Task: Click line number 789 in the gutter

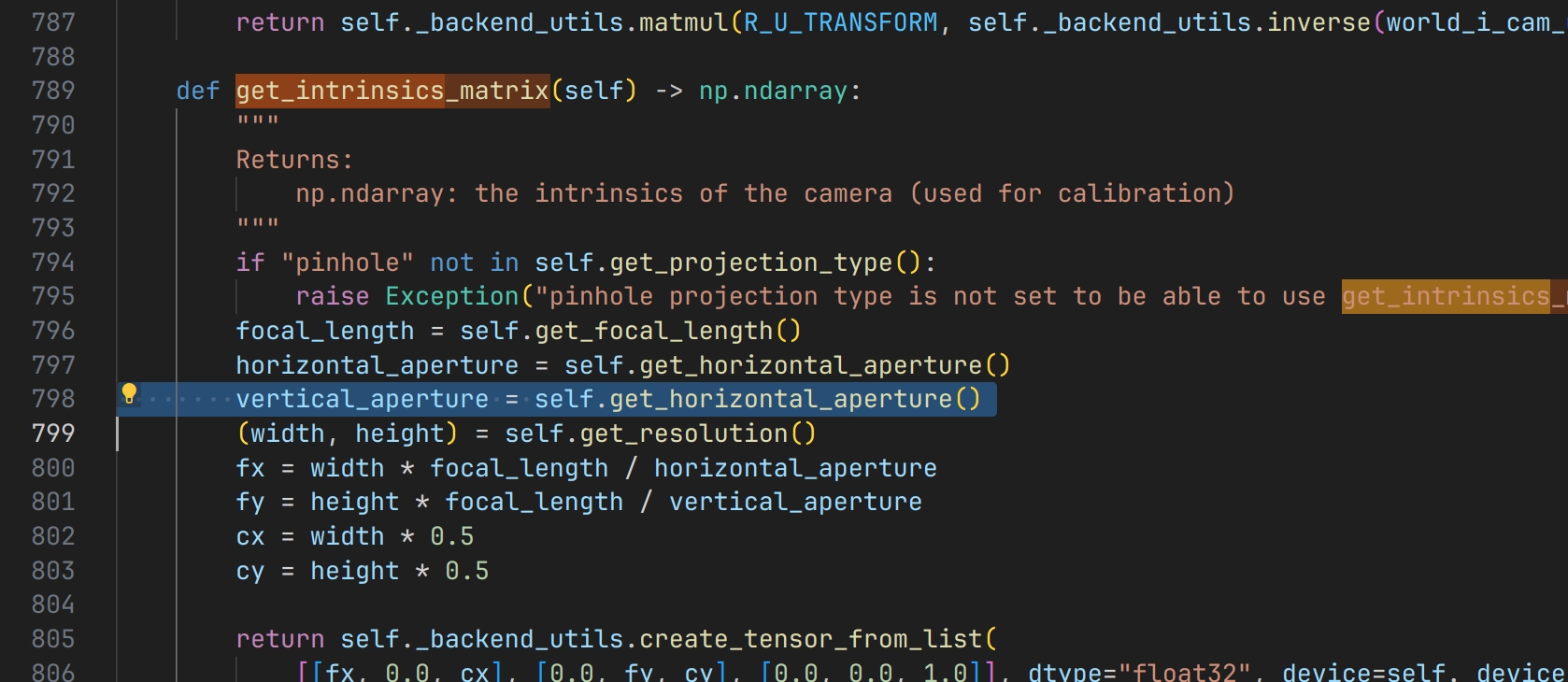Action: pyautogui.click(x=53, y=91)
